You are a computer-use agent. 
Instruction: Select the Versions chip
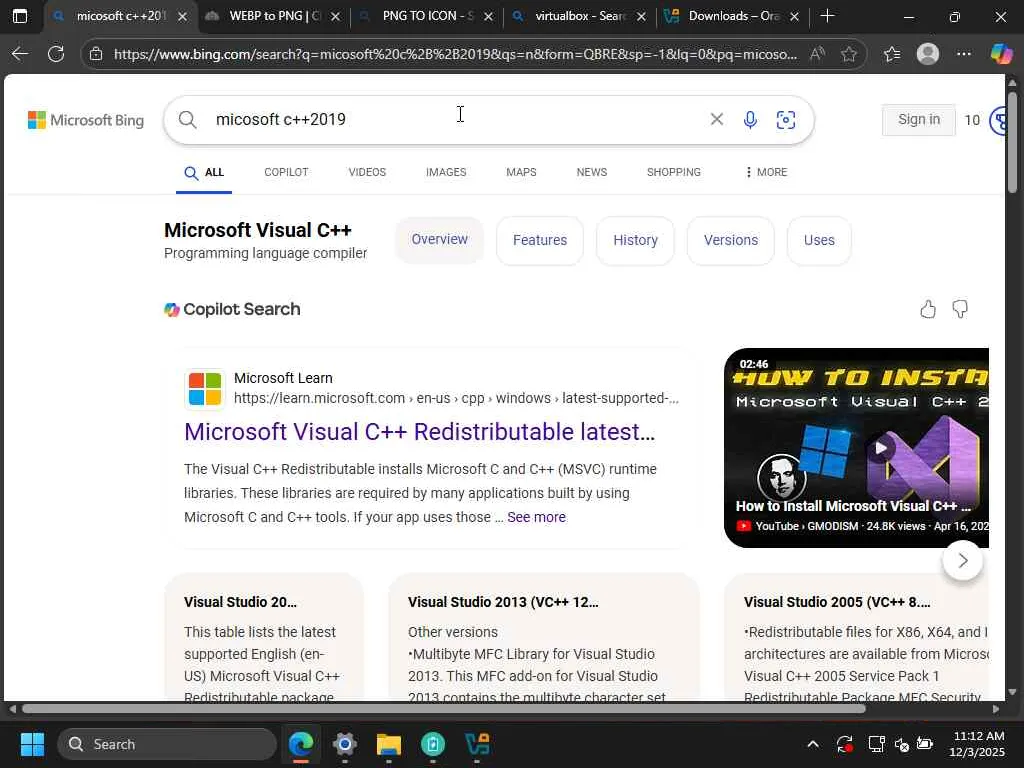point(731,240)
